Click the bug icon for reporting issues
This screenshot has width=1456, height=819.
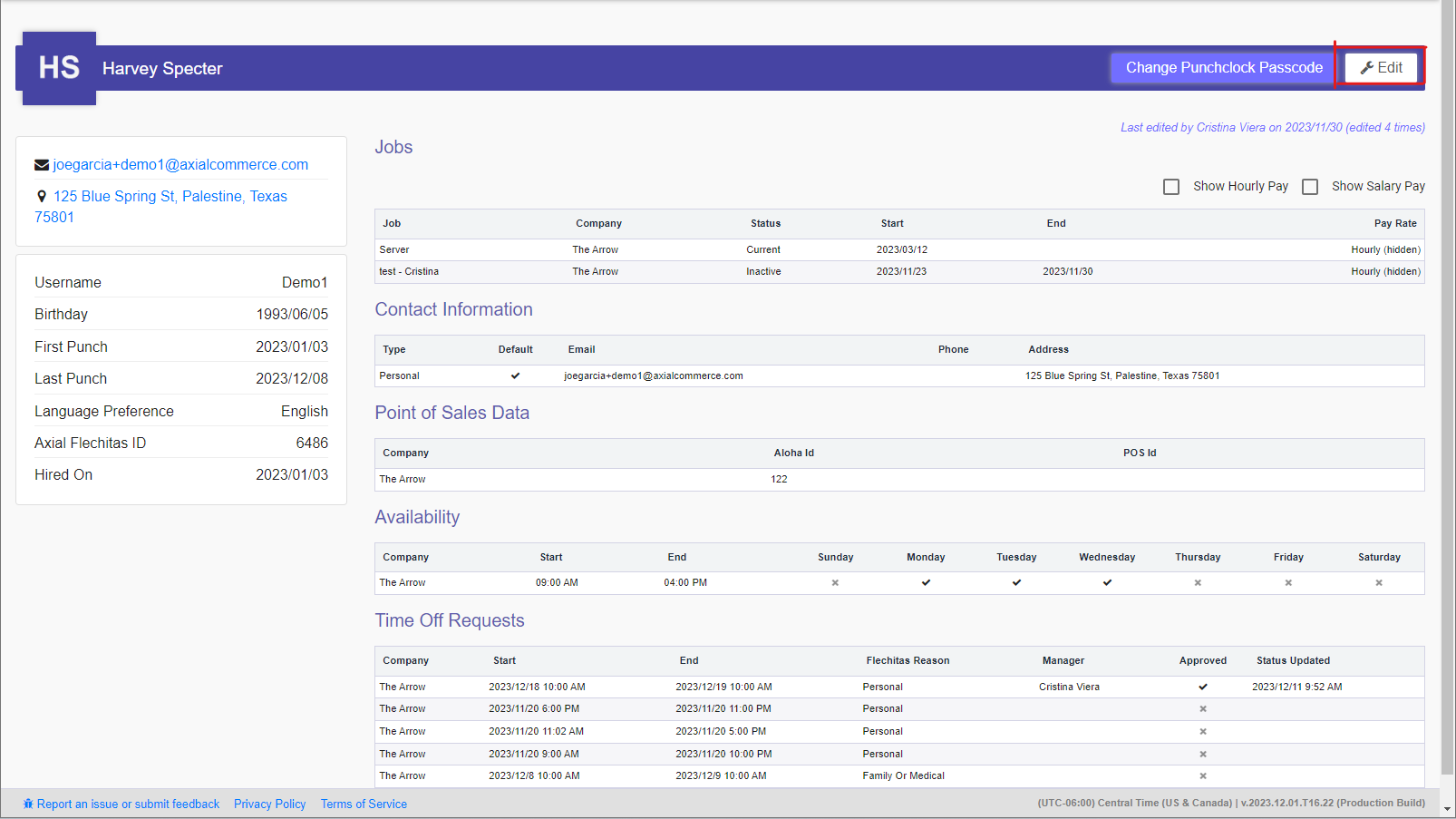28,804
